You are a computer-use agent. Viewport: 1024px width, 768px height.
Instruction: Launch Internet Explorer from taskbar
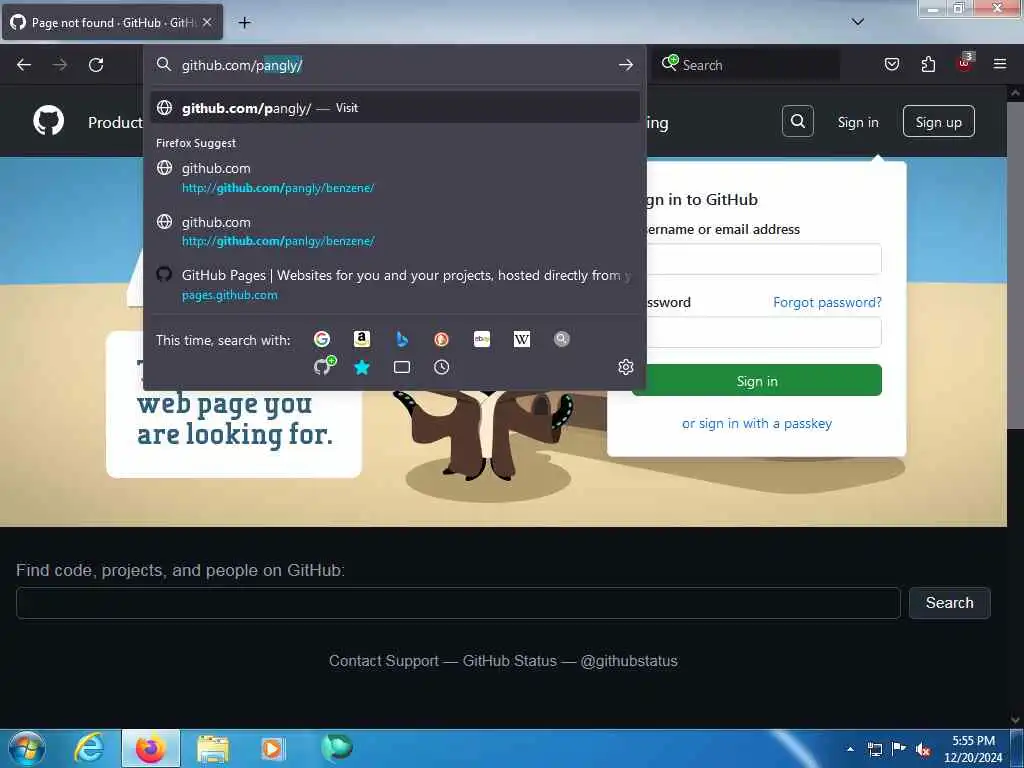pyautogui.click(x=89, y=748)
